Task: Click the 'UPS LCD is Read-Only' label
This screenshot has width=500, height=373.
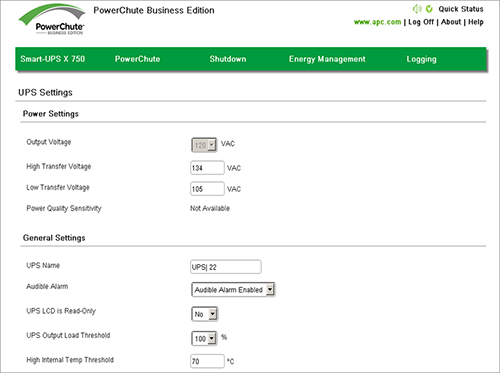Action: (x=61, y=311)
